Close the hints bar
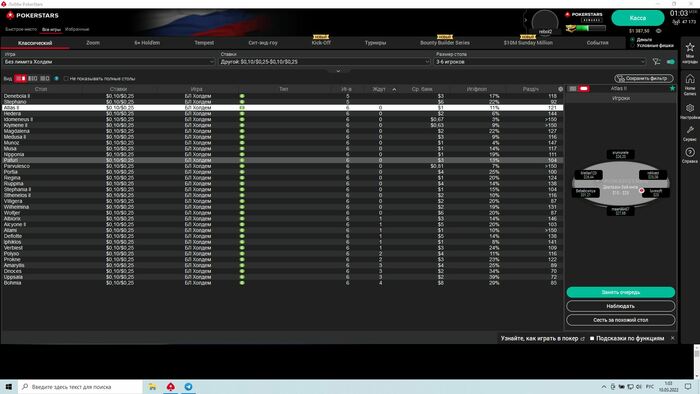The image size is (700, 394). point(672,338)
